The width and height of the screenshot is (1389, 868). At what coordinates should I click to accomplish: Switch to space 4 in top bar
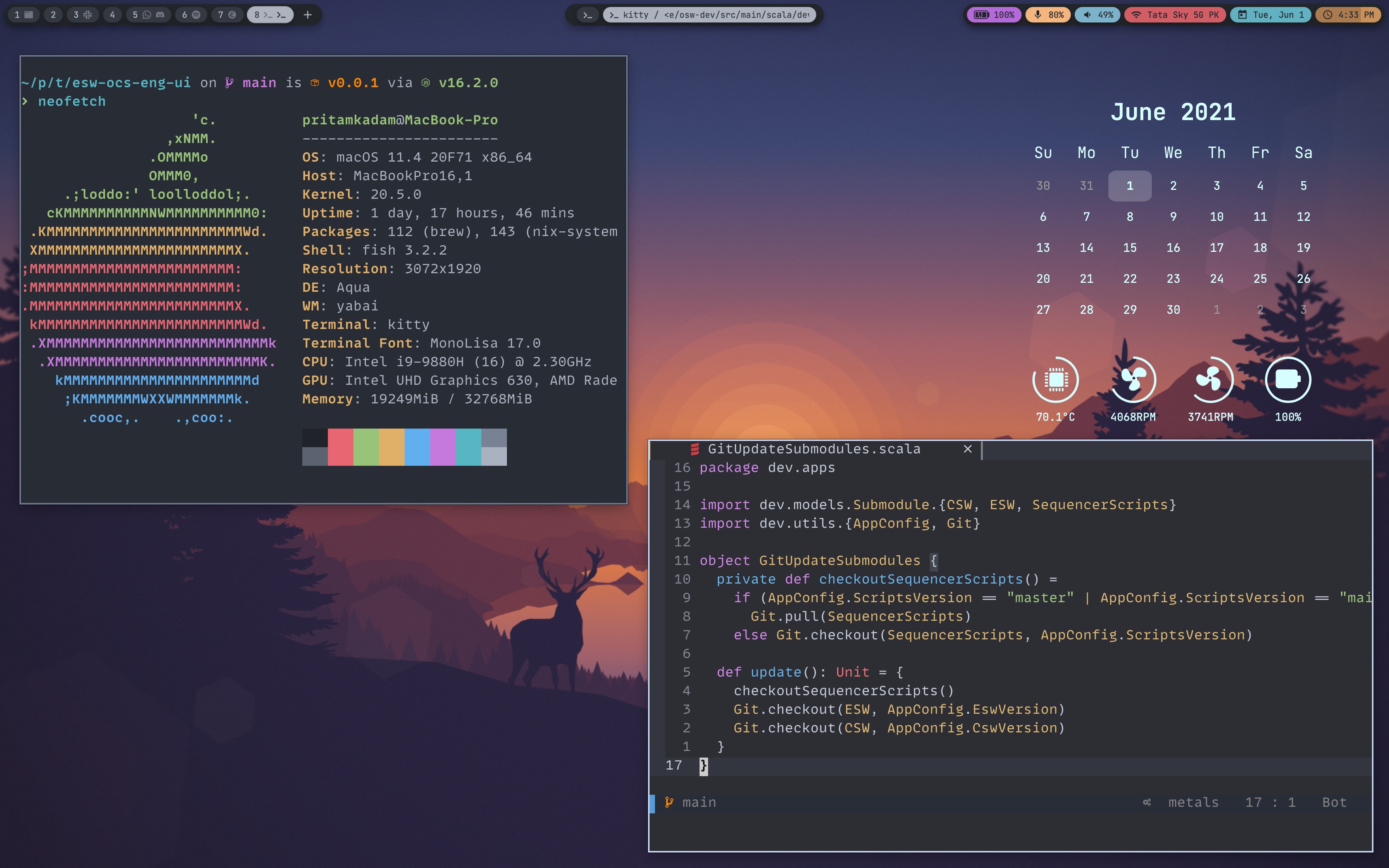point(112,15)
